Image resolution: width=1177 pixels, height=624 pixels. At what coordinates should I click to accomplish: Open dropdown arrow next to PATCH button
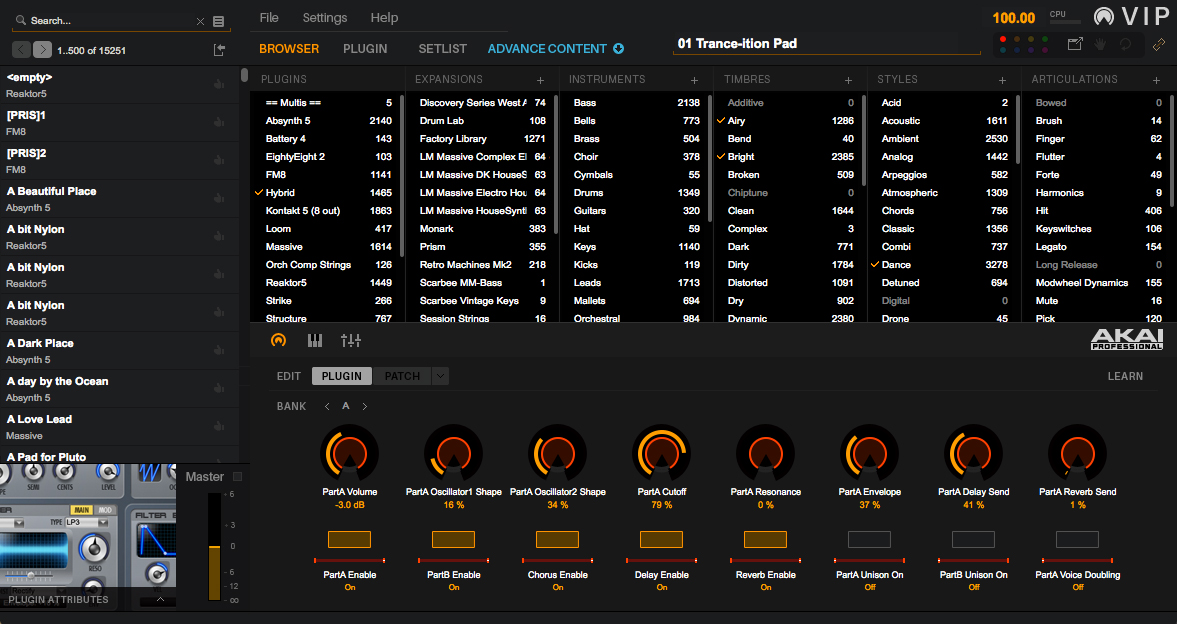click(441, 376)
